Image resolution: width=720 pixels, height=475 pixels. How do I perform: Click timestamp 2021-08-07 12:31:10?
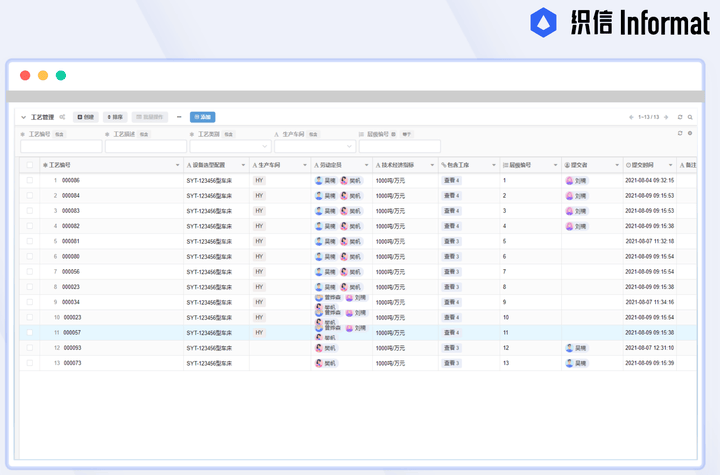(x=649, y=348)
